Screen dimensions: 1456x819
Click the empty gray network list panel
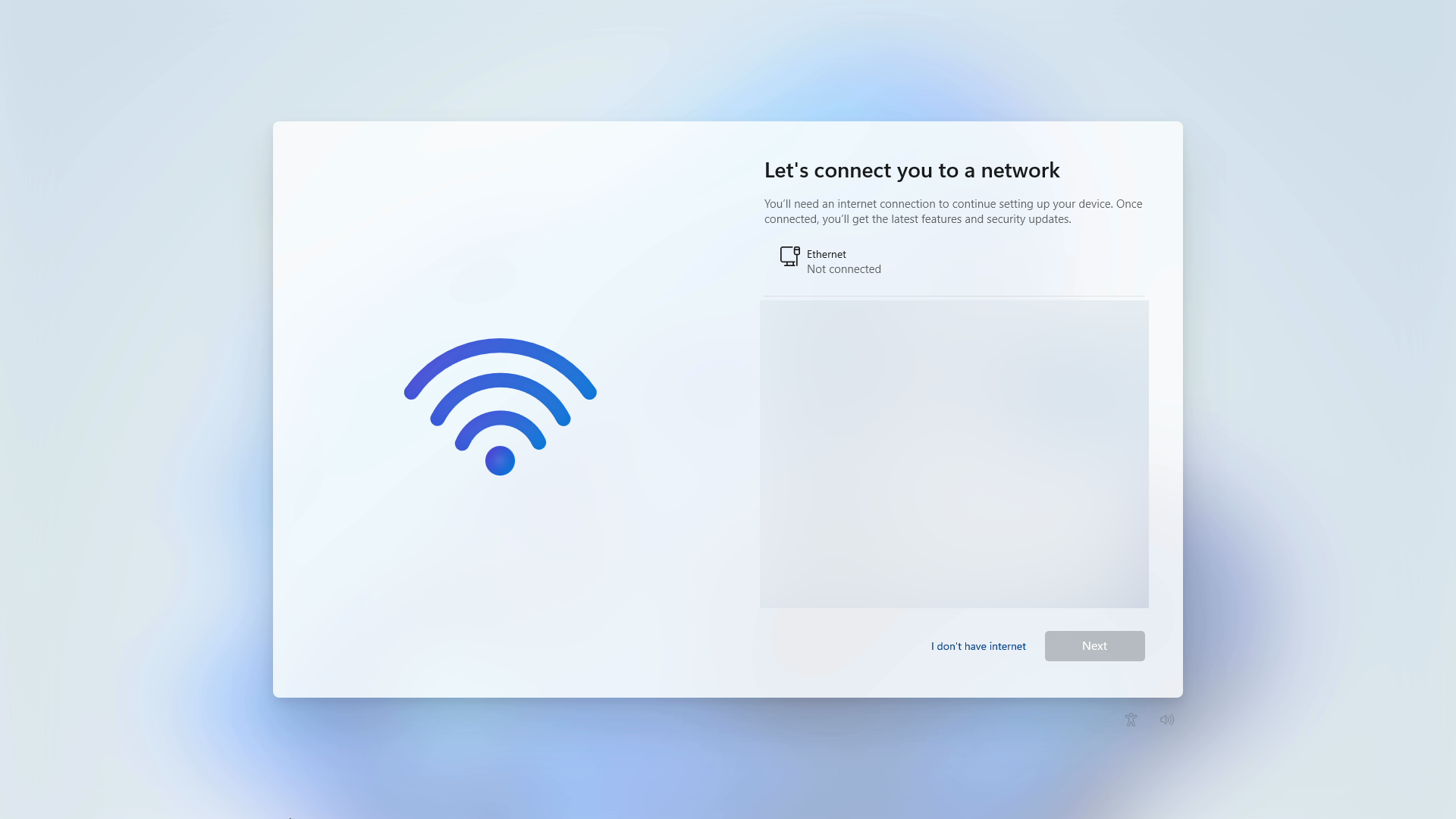point(954,453)
